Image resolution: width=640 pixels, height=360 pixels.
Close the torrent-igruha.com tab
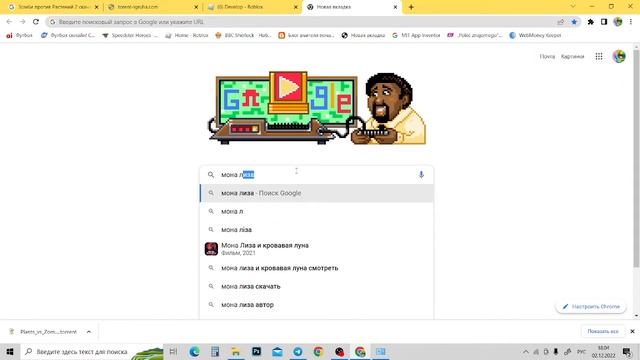(x=196, y=7)
